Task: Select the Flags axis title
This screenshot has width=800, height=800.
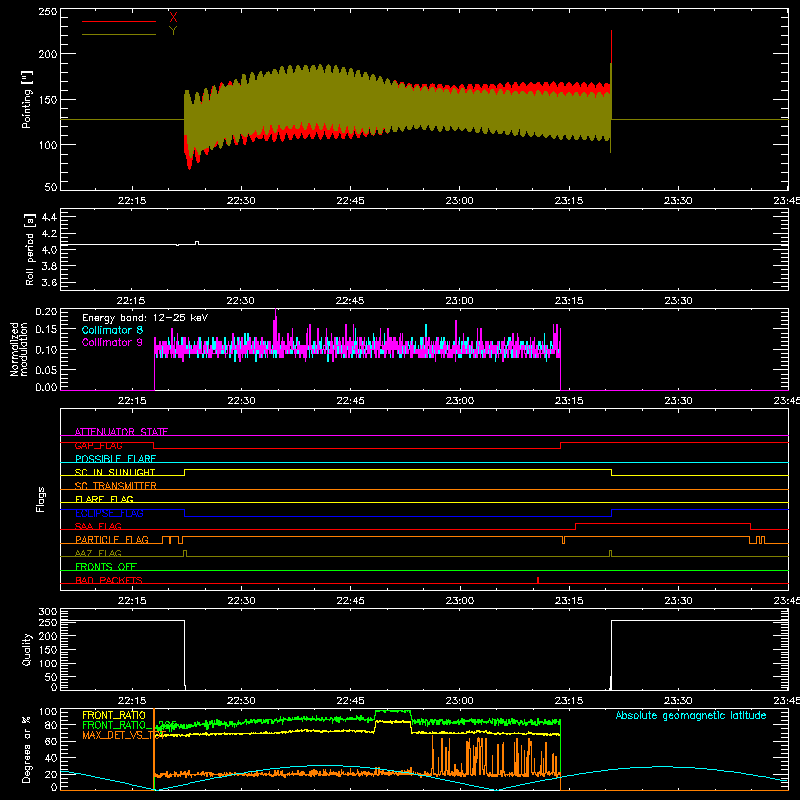Action: pyautogui.click(x=40, y=499)
